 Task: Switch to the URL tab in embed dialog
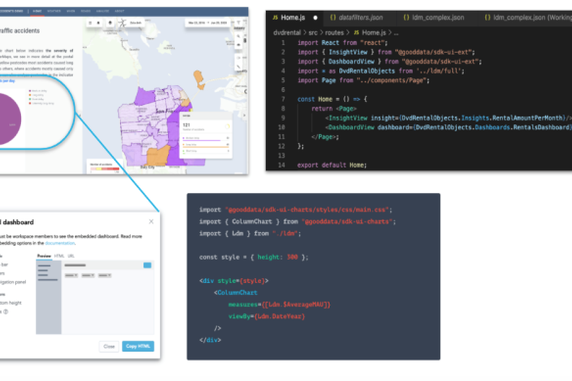(71, 256)
